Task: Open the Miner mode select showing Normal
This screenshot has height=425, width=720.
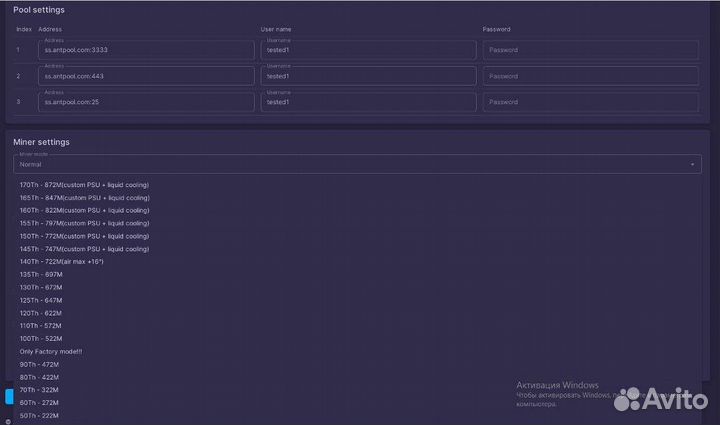Action: point(350,164)
